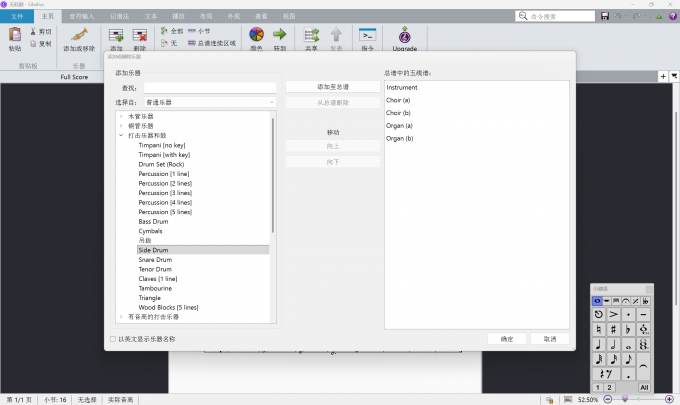680x405 pixels.
Task: Click the Delete bars icon with red X
Action: [x=140, y=35]
